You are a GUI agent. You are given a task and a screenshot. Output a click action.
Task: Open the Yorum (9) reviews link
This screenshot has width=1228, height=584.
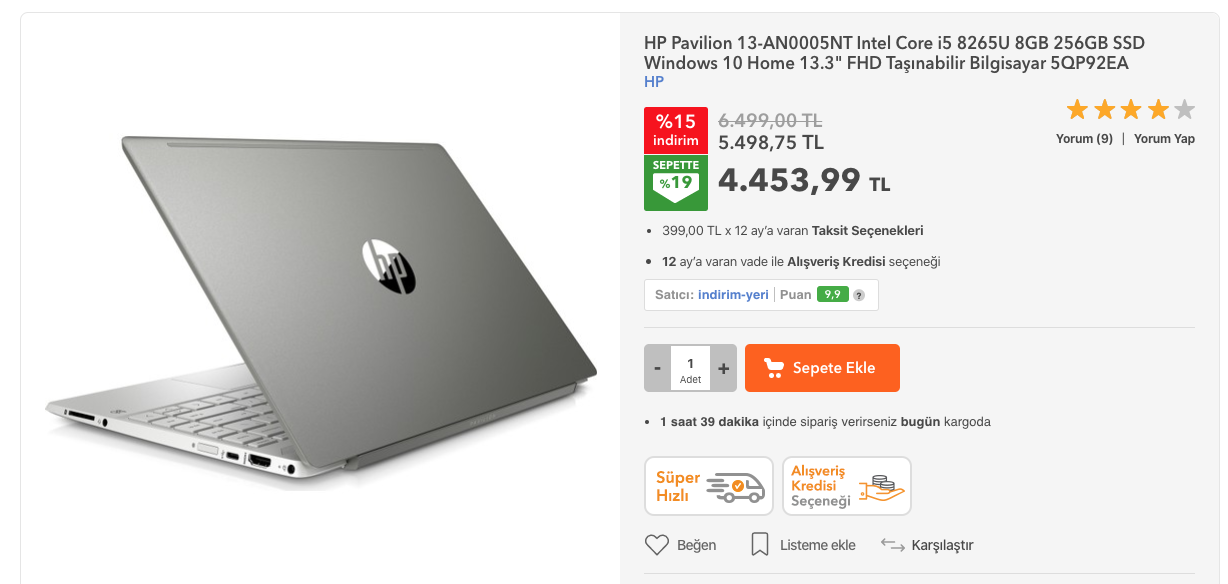pos(1084,139)
